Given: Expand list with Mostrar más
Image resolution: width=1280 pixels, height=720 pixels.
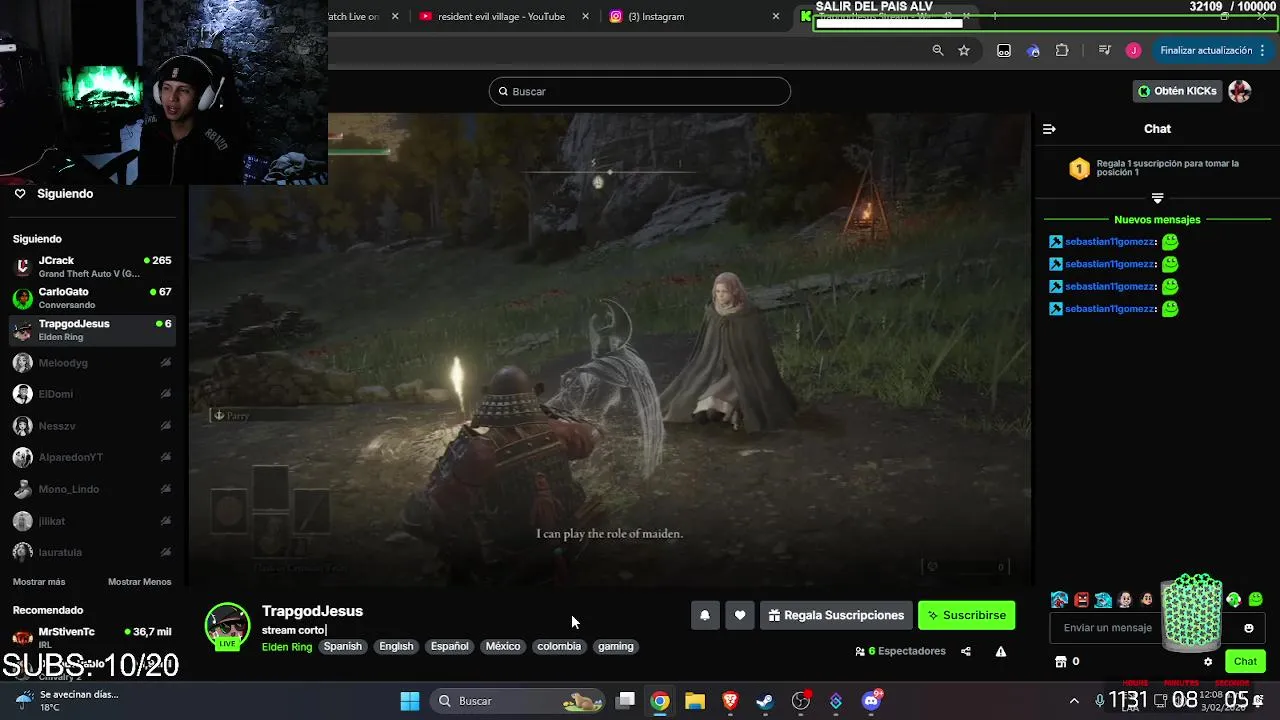Looking at the screenshot, I should tap(39, 582).
